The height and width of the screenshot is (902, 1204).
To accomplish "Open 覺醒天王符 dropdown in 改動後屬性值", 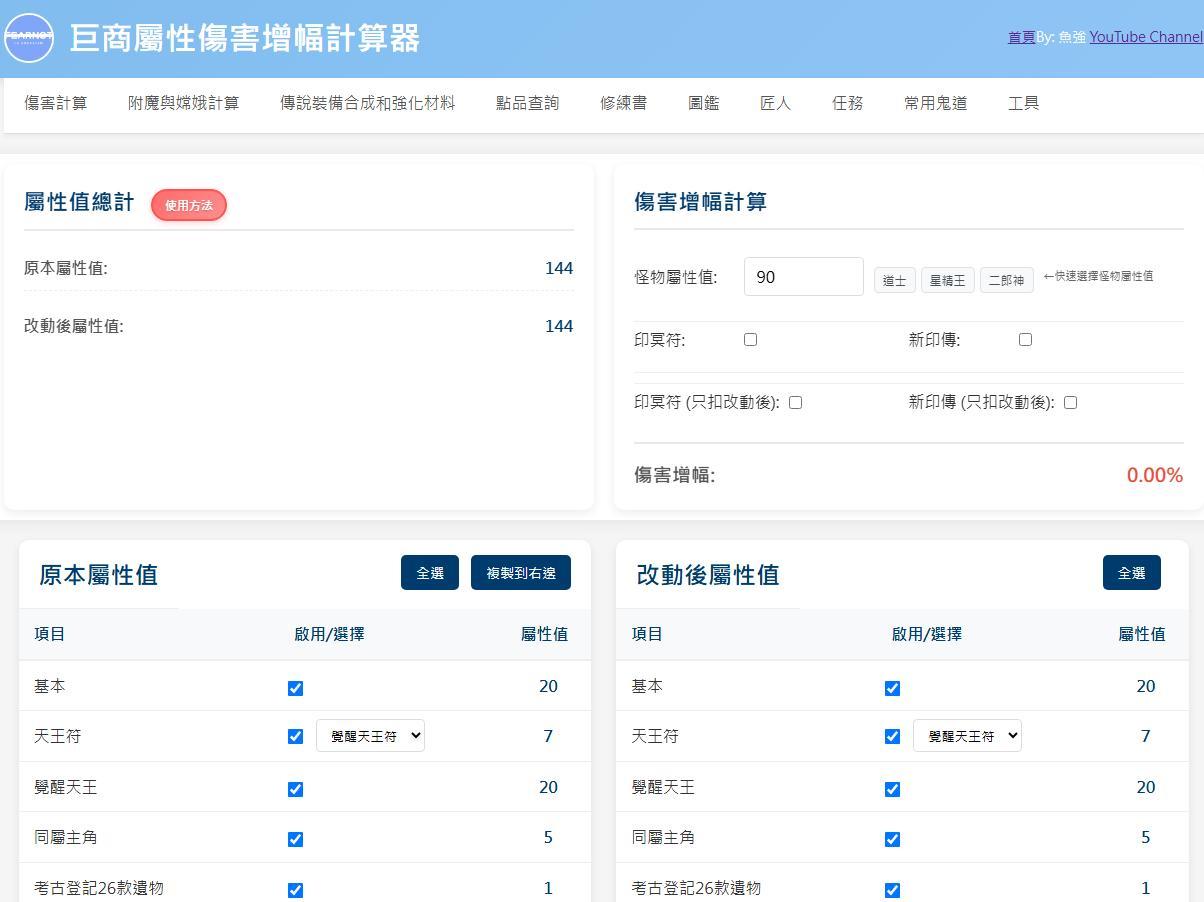I will coord(967,735).
